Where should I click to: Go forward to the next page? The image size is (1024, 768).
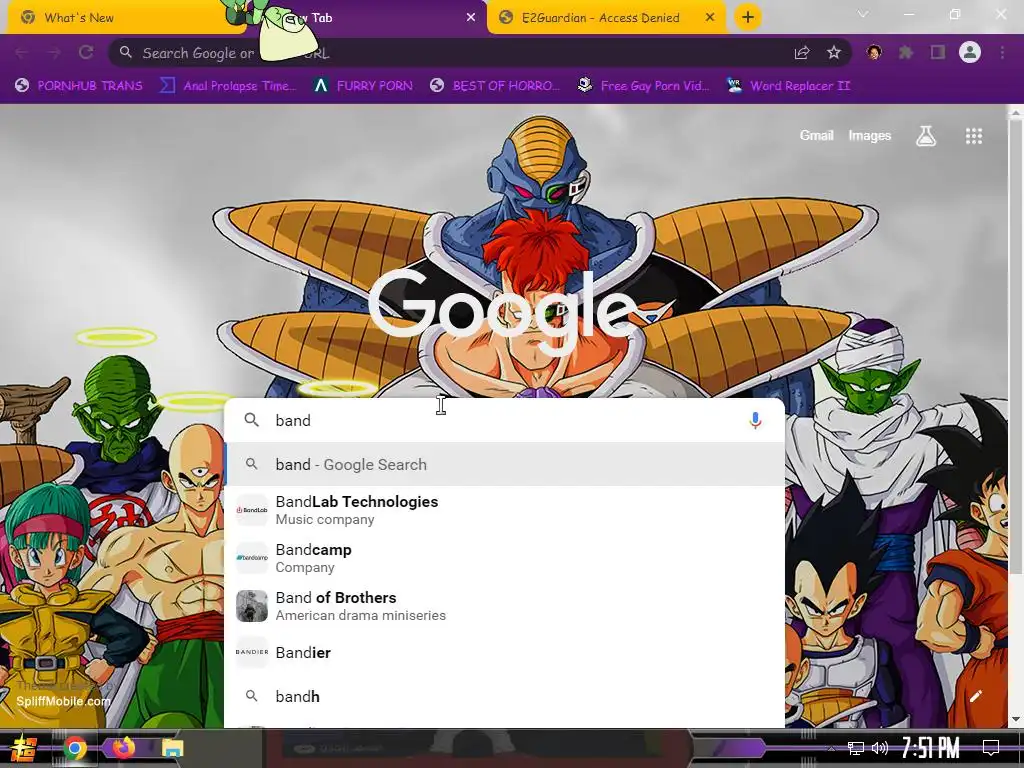(54, 53)
